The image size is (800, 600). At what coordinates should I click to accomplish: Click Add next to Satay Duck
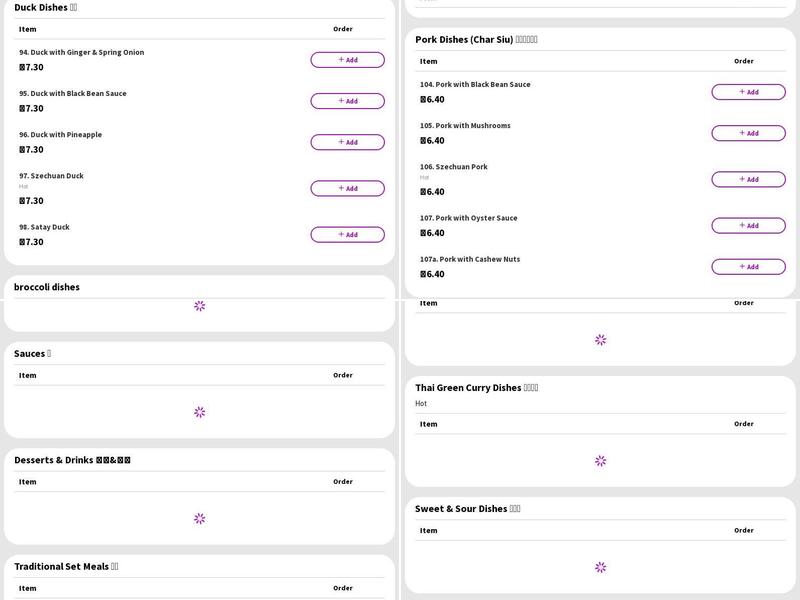pyautogui.click(x=347, y=235)
